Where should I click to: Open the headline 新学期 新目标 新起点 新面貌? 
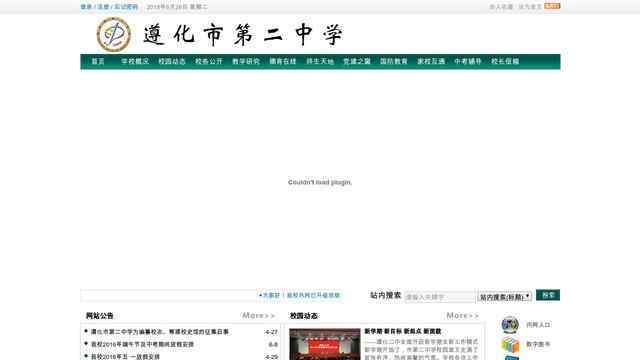pos(403,331)
